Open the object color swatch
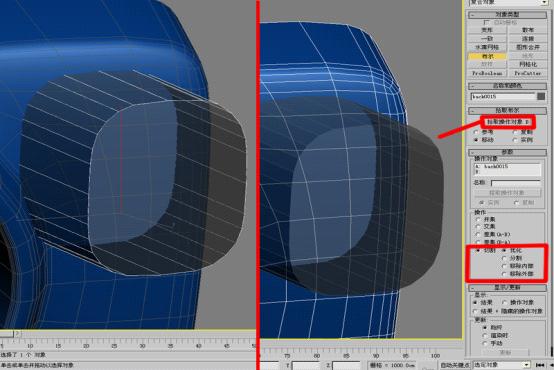Image resolution: width=554 pixels, height=370 pixels. tap(541, 96)
